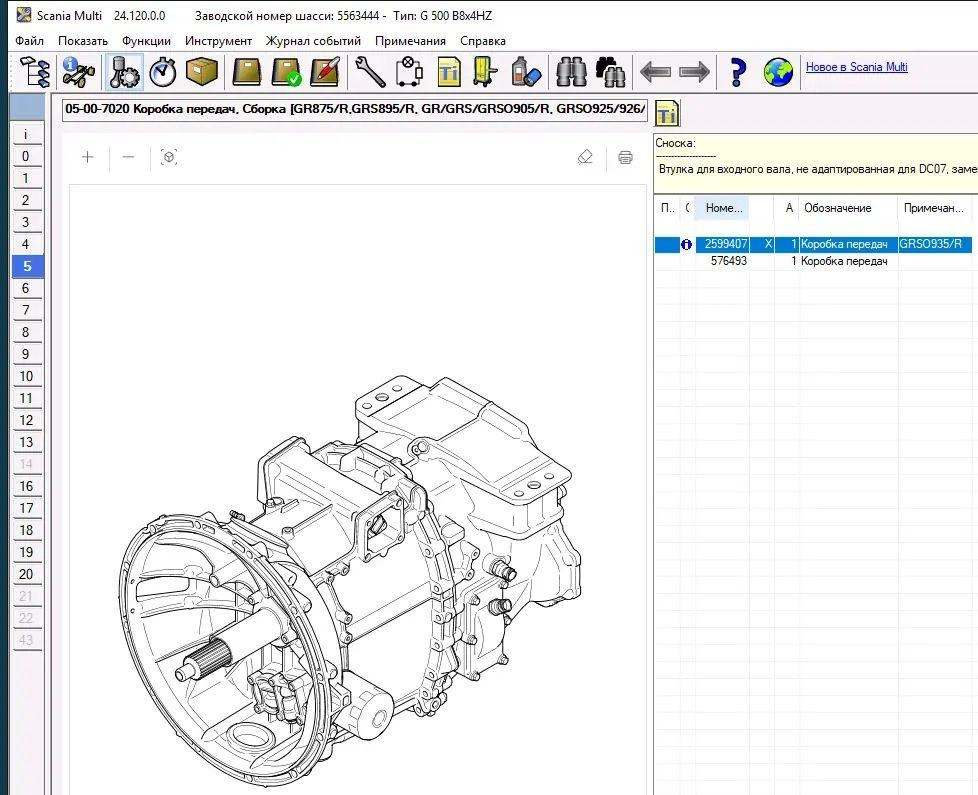Follow the Новое в Scania Multi link
The image size is (978, 795).
[856, 67]
